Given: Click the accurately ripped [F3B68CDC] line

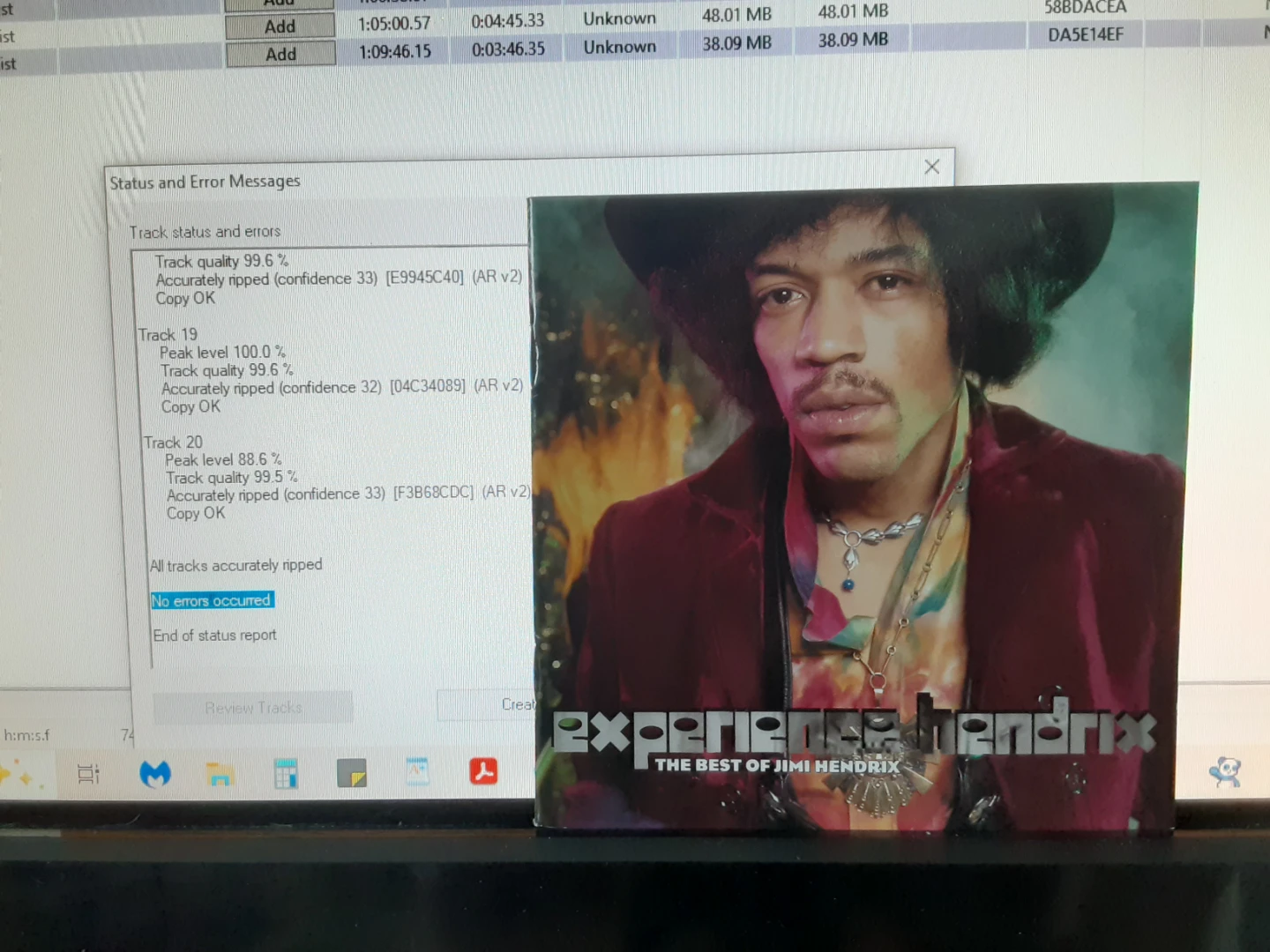Looking at the screenshot, I should pyautogui.click(x=348, y=494).
